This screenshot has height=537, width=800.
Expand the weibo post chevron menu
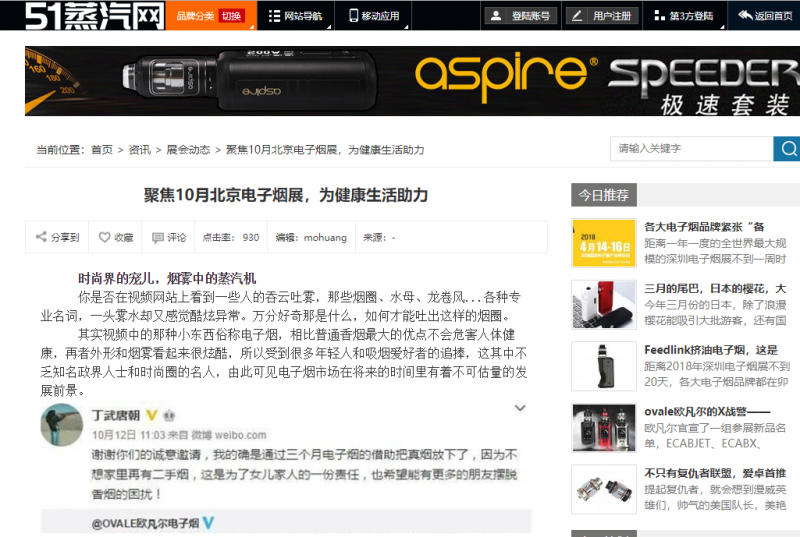(x=520, y=408)
